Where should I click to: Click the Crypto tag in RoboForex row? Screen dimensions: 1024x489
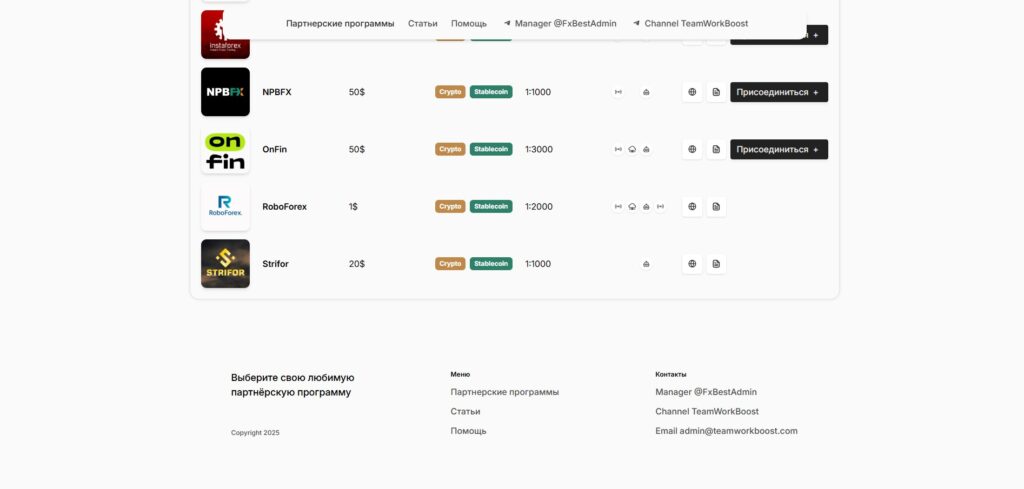450,207
